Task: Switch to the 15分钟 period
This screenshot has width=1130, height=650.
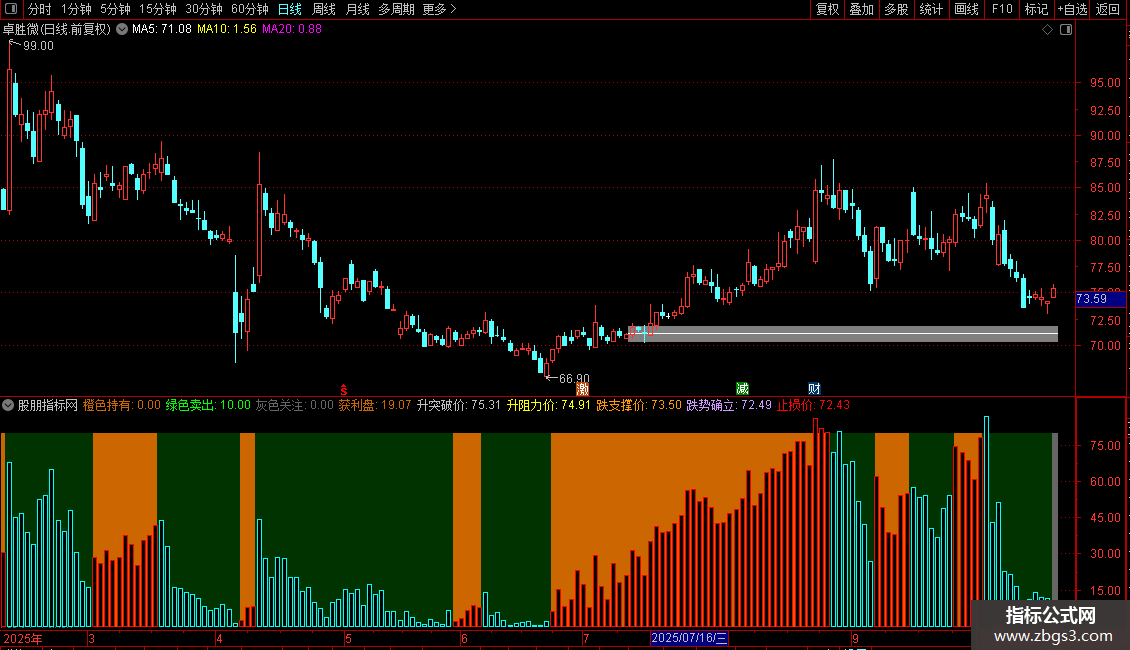Action: [x=158, y=9]
